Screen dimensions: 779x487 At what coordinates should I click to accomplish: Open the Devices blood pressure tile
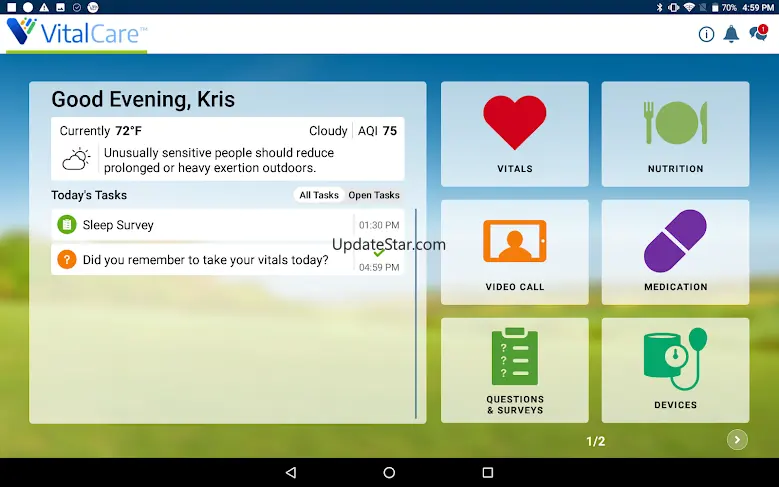click(x=675, y=370)
